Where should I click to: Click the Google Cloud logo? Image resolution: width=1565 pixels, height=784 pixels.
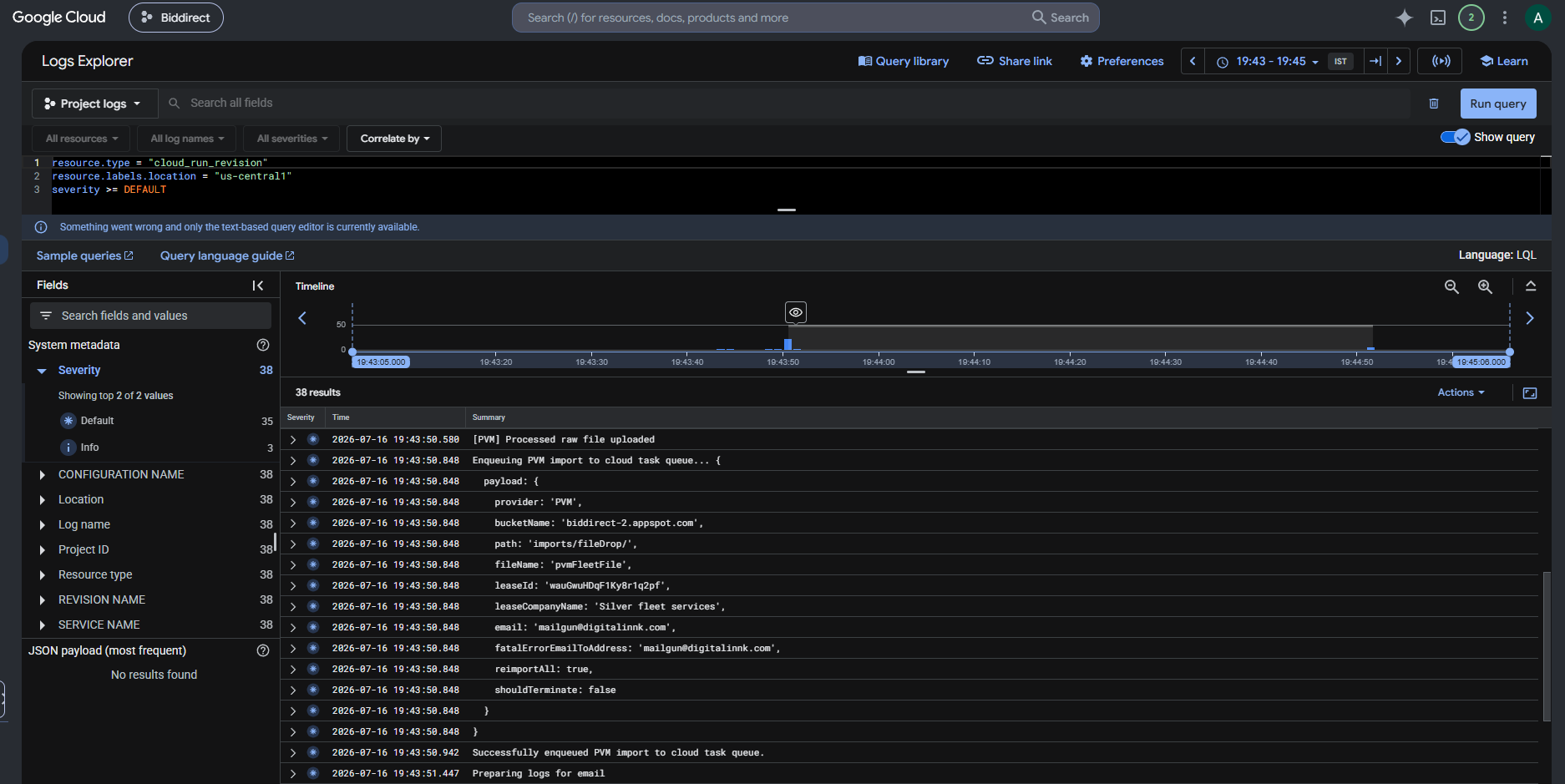click(59, 18)
